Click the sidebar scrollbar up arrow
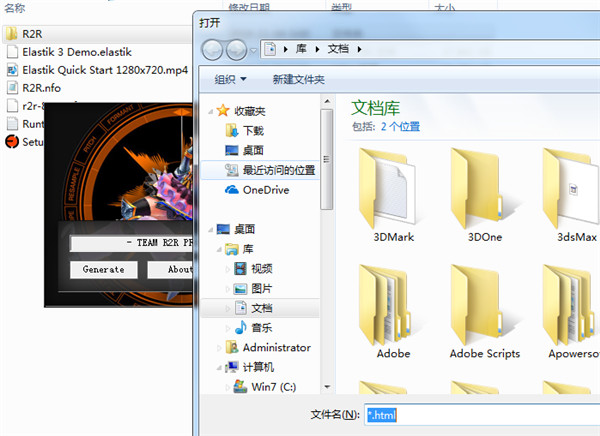The width and height of the screenshot is (600, 436). (327, 101)
